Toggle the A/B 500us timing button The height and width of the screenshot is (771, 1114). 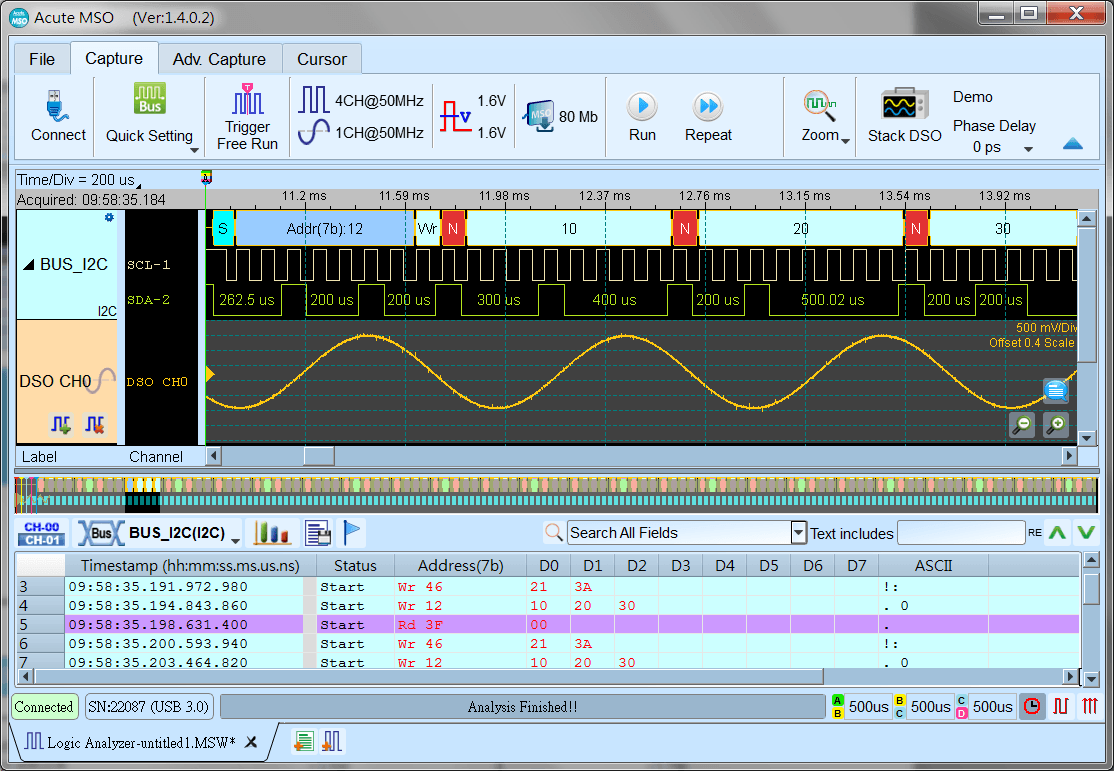(x=869, y=706)
